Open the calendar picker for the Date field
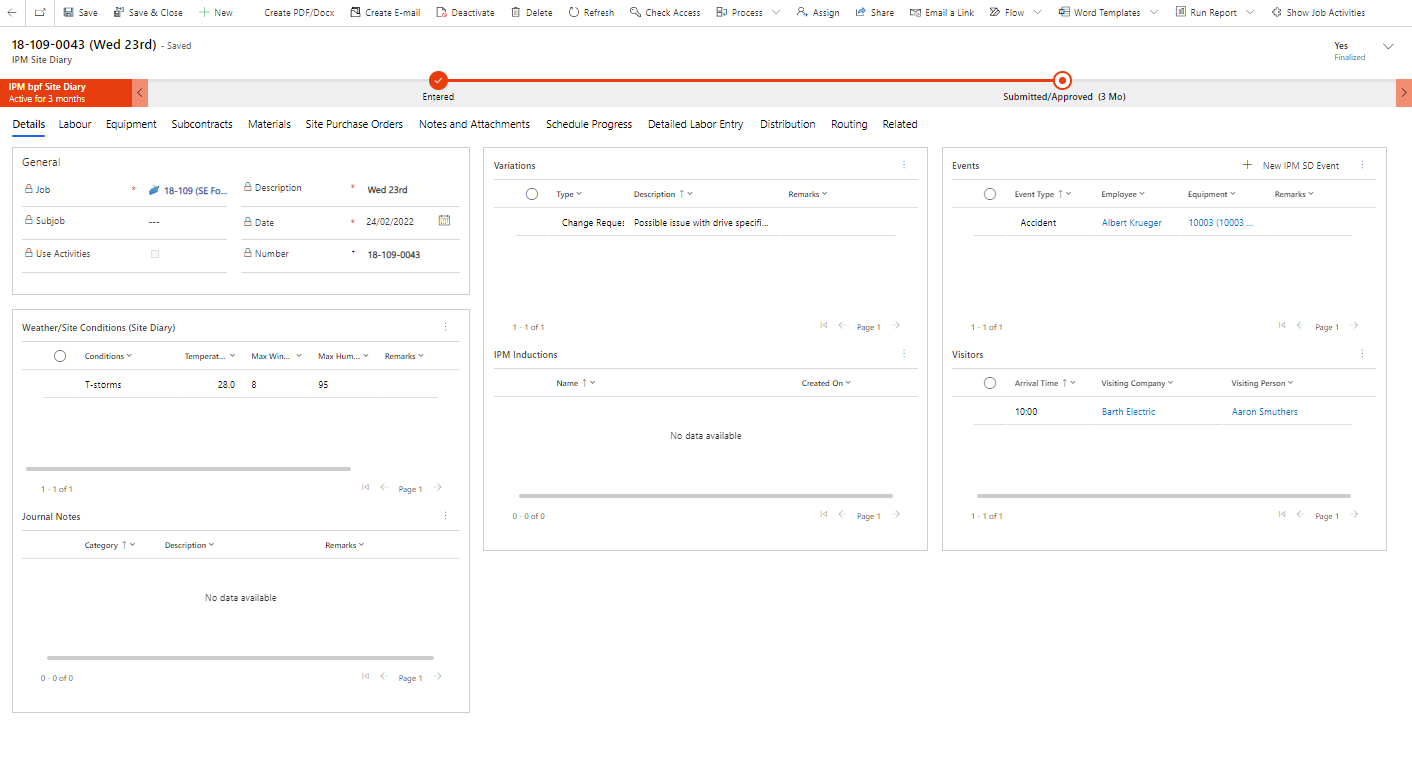The image size is (1412, 757). click(x=444, y=220)
